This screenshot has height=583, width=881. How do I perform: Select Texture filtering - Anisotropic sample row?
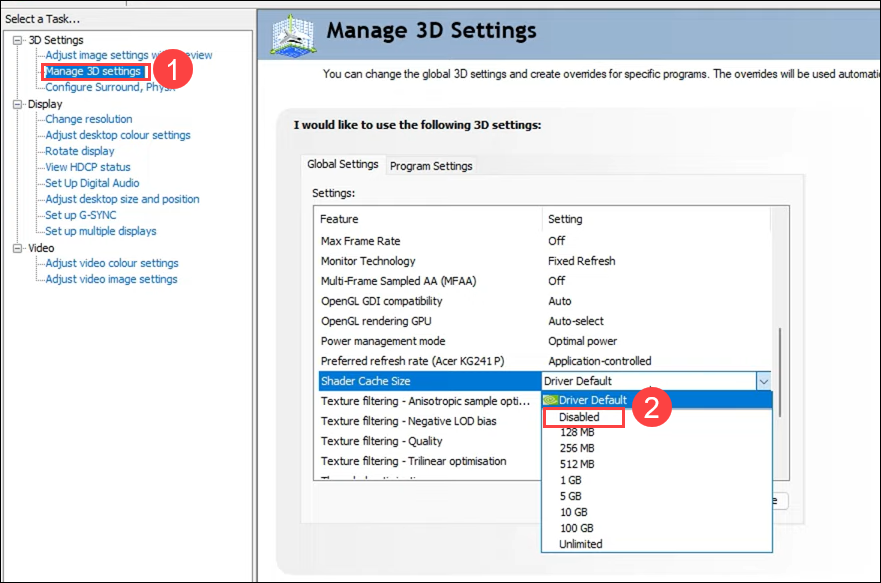coord(428,401)
